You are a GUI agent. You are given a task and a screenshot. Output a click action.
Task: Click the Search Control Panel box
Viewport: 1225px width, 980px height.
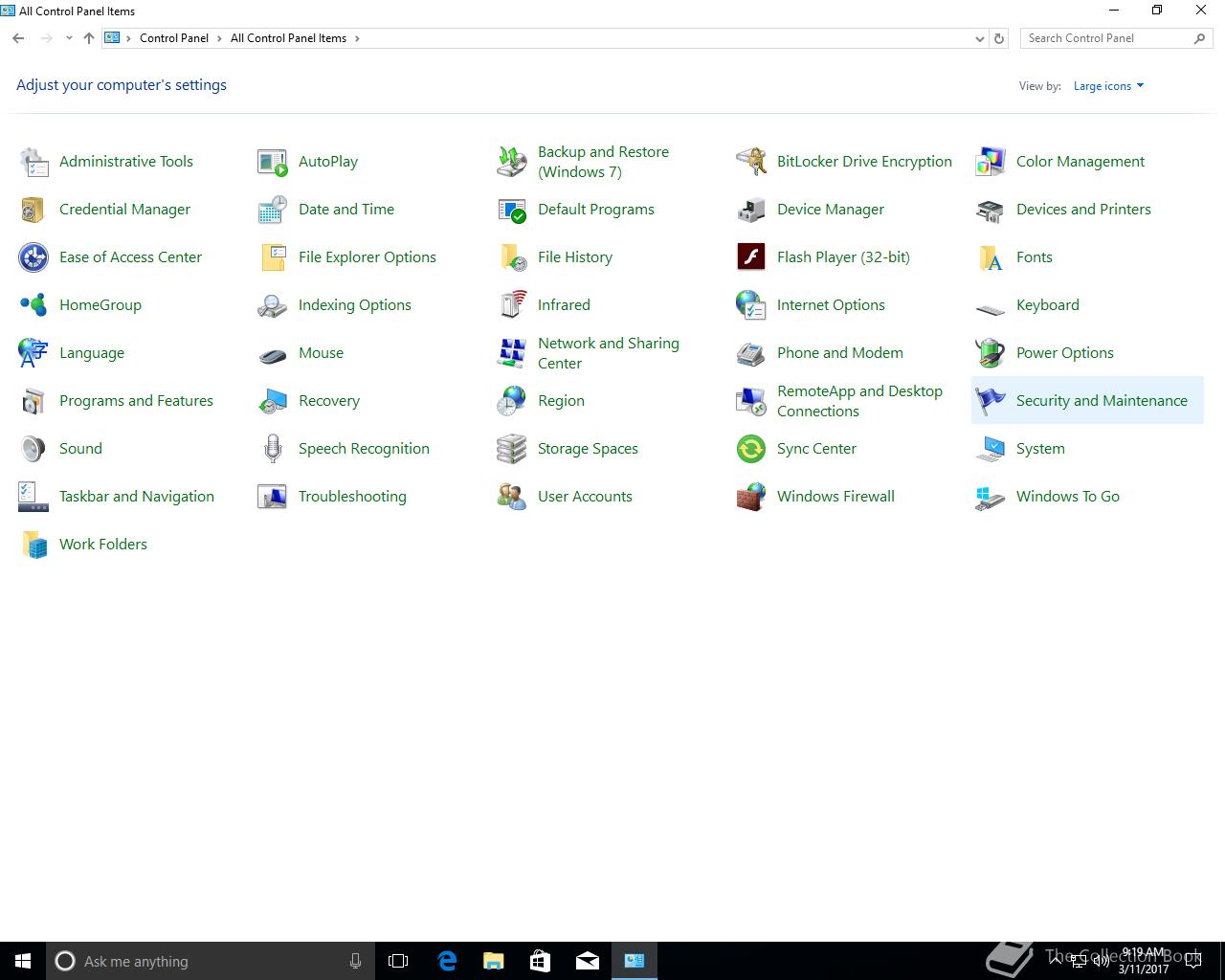pos(1107,38)
